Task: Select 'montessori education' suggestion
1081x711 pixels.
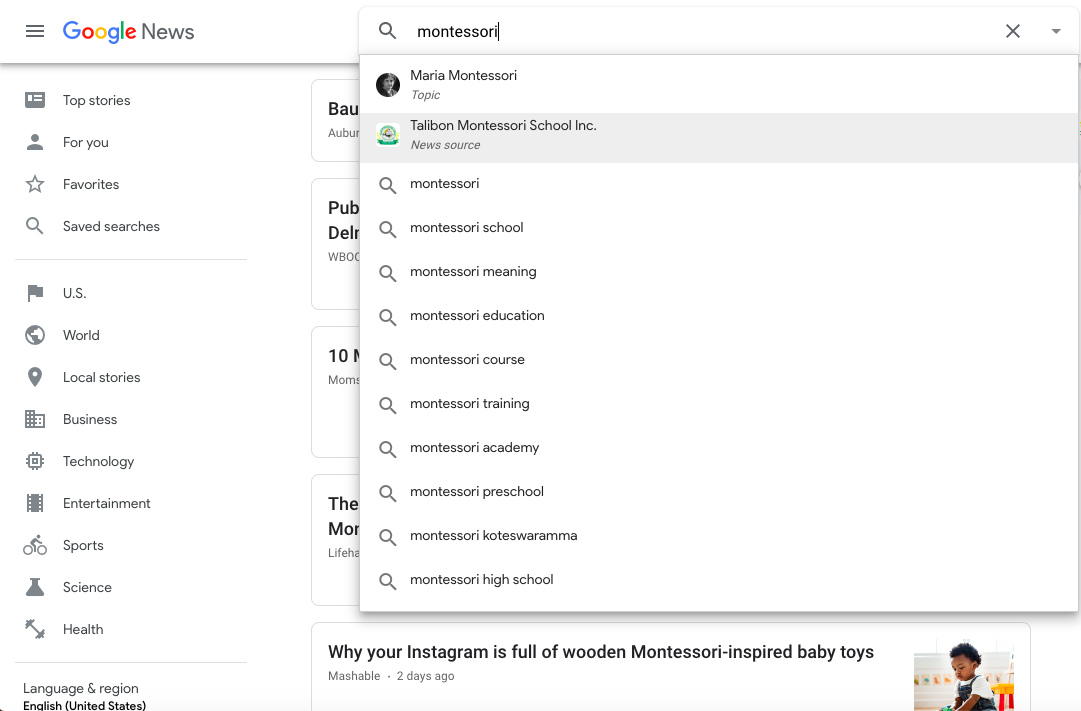Action: click(x=477, y=316)
